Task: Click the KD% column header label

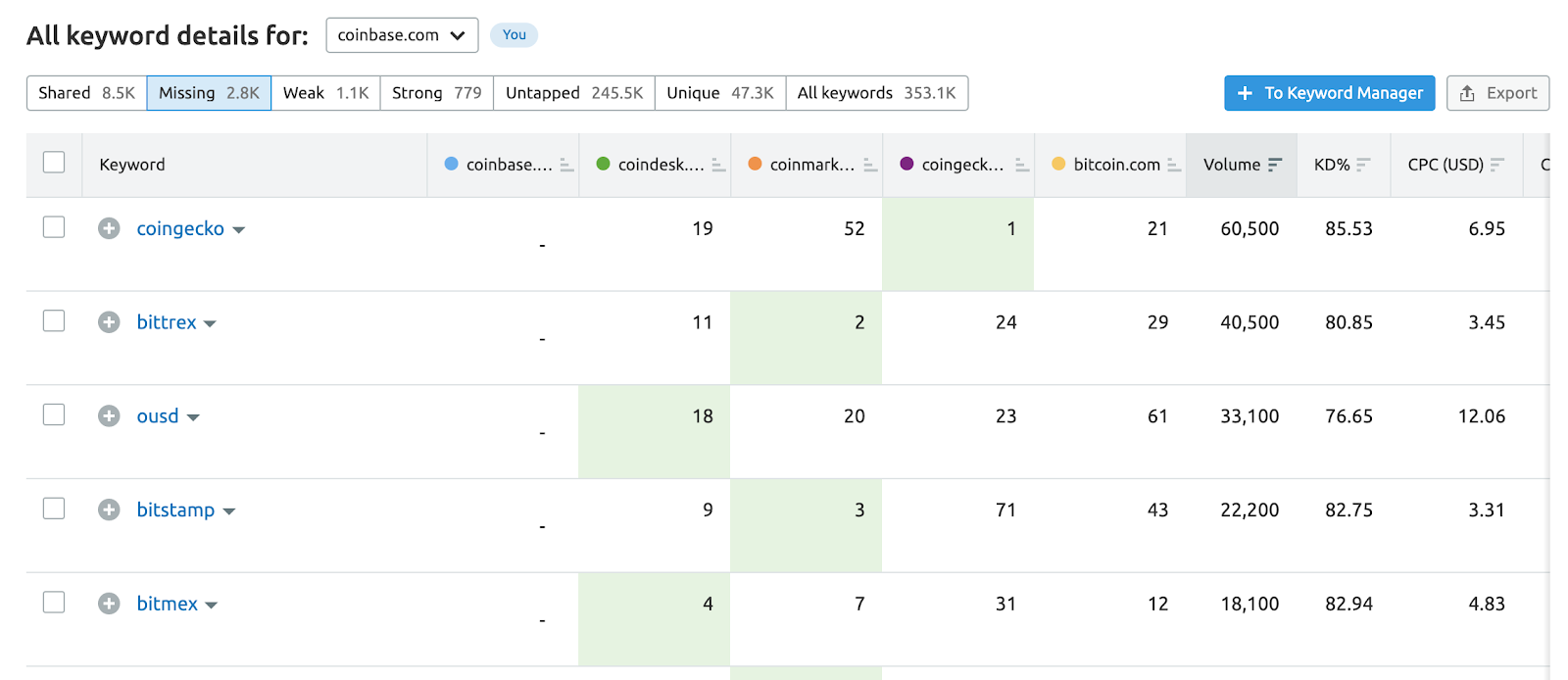Action: [x=1332, y=165]
